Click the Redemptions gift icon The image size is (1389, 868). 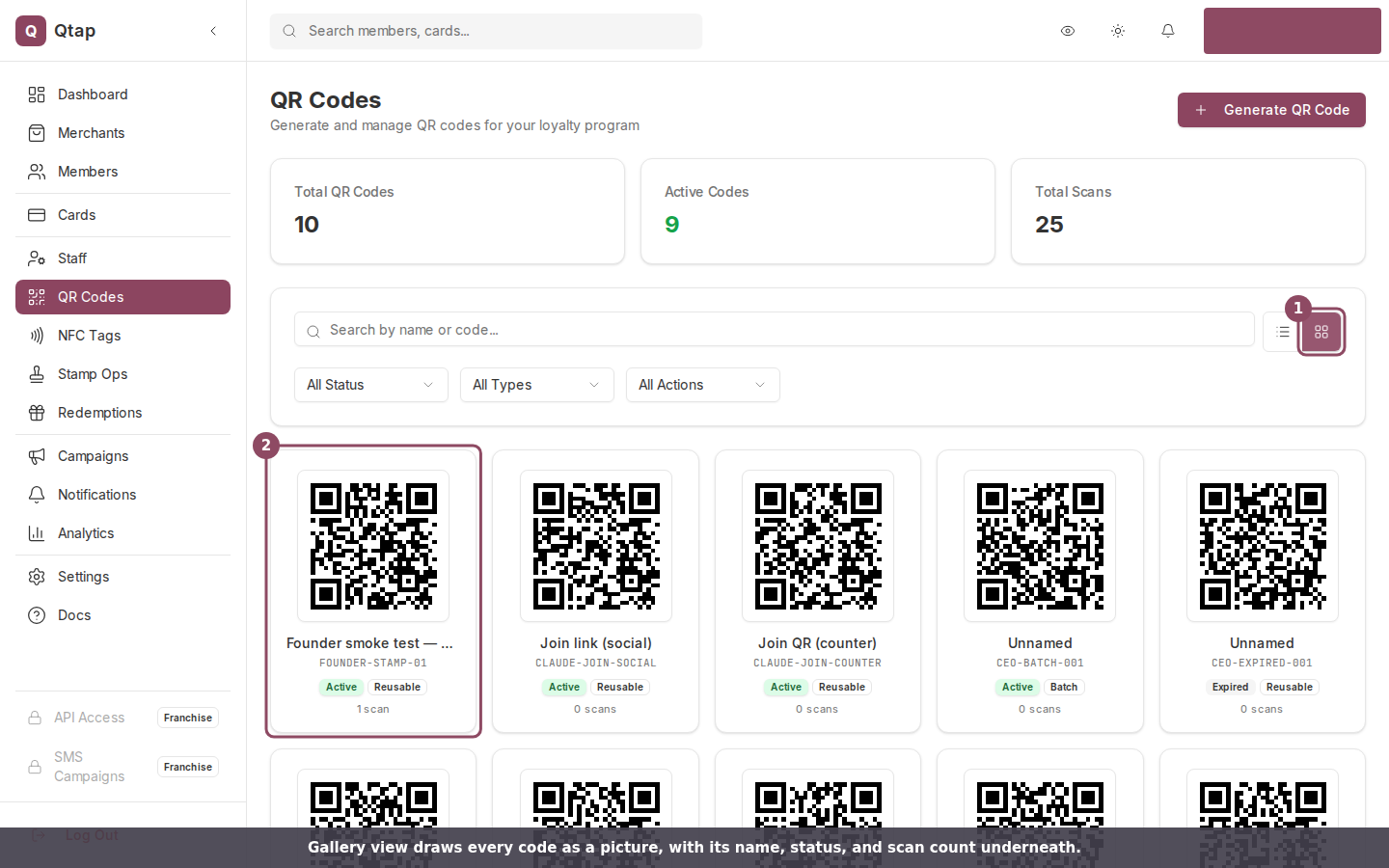pyautogui.click(x=37, y=413)
